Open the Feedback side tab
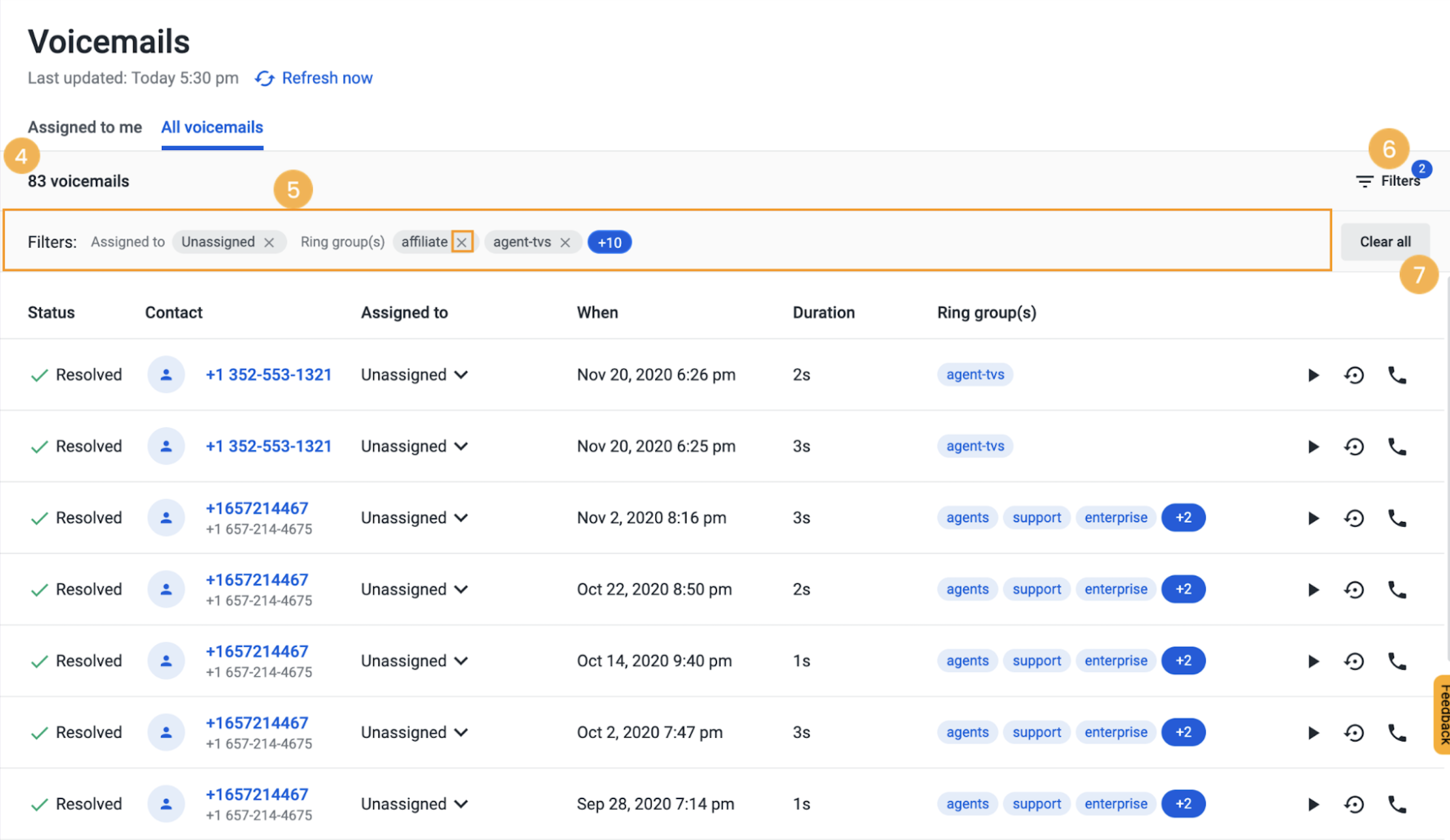Image resolution: width=1450 pixels, height=840 pixels. tap(1442, 715)
